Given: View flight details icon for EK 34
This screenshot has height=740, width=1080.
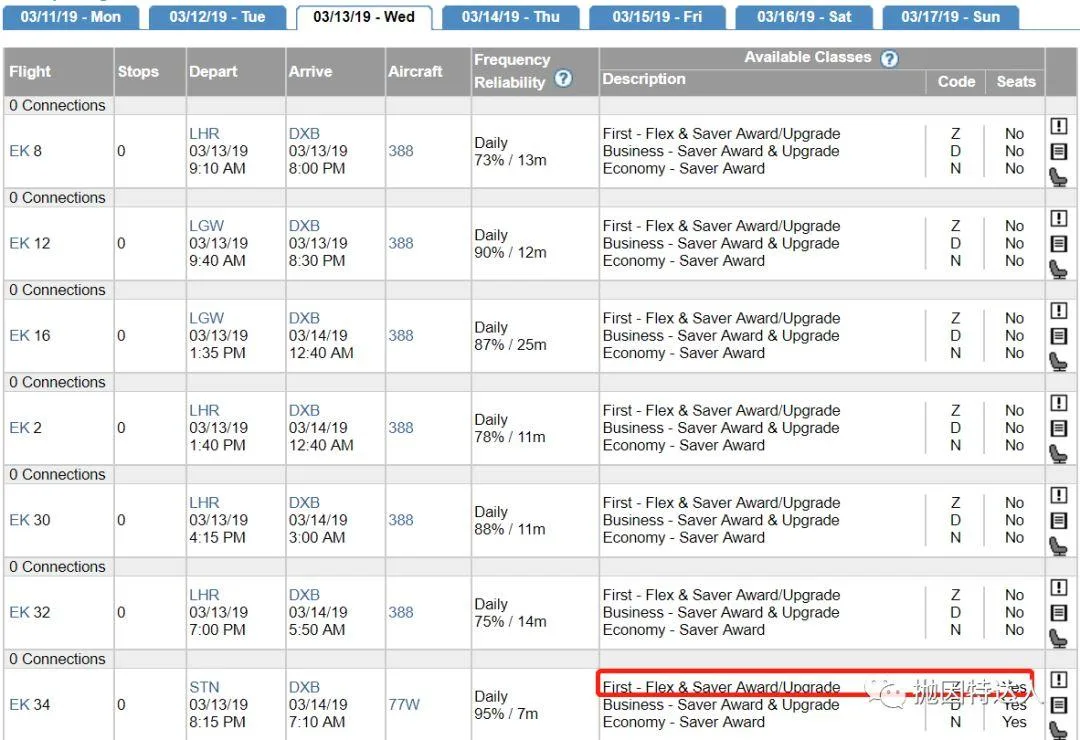Looking at the screenshot, I should coord(1059,705).
